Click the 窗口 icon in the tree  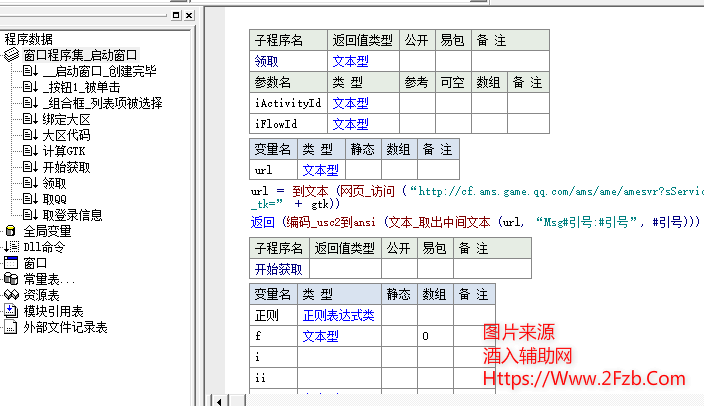tap(11, 263)
